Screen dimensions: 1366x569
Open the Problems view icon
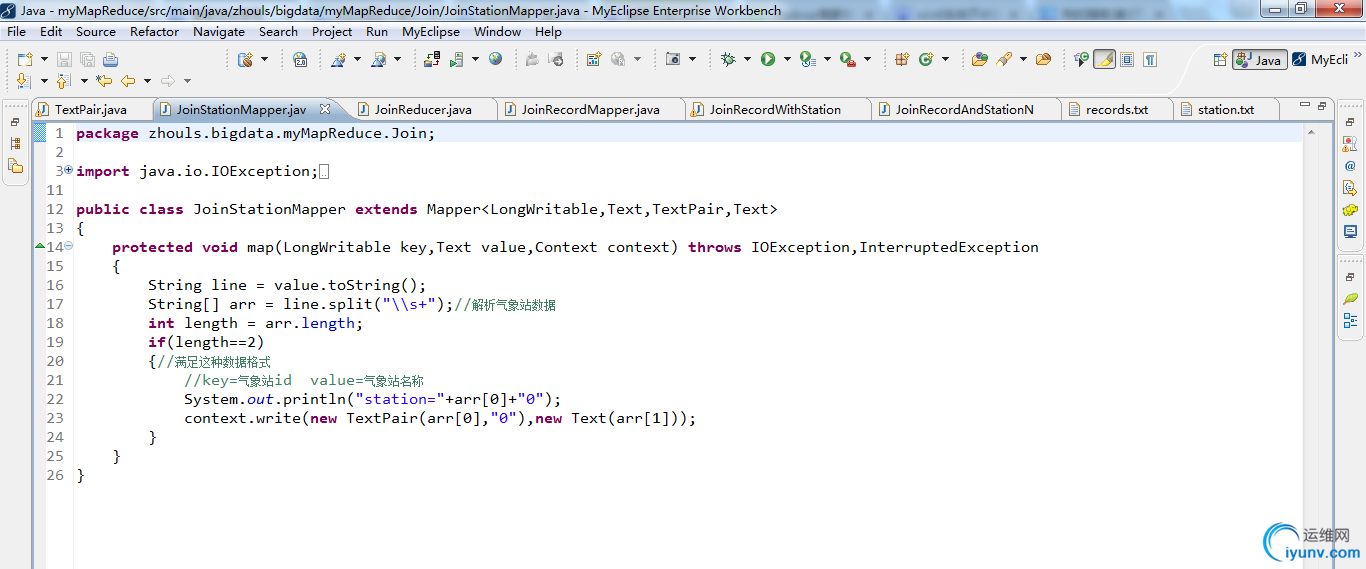1350,144
